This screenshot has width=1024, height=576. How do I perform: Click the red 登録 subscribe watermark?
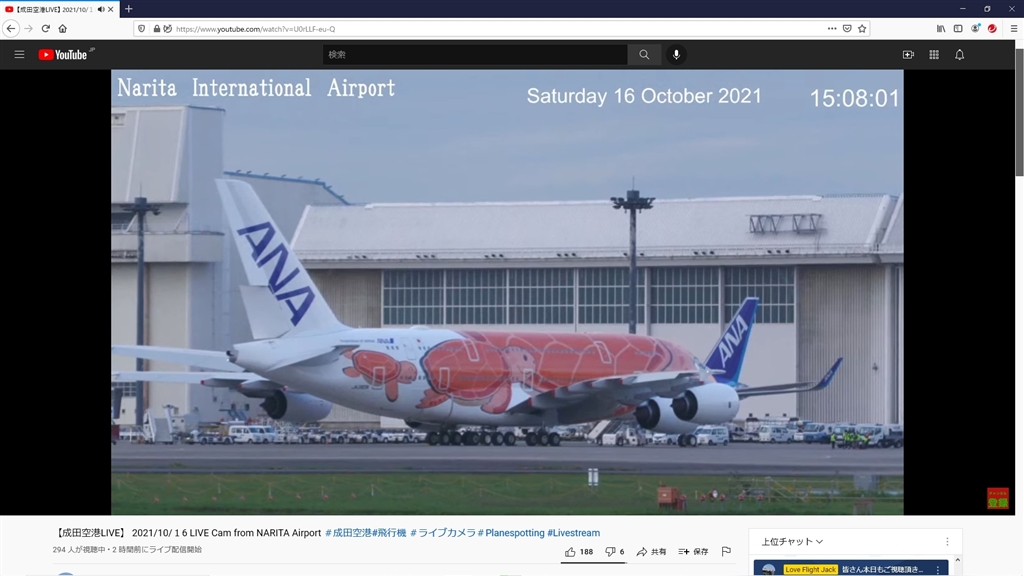click(997, 498)
